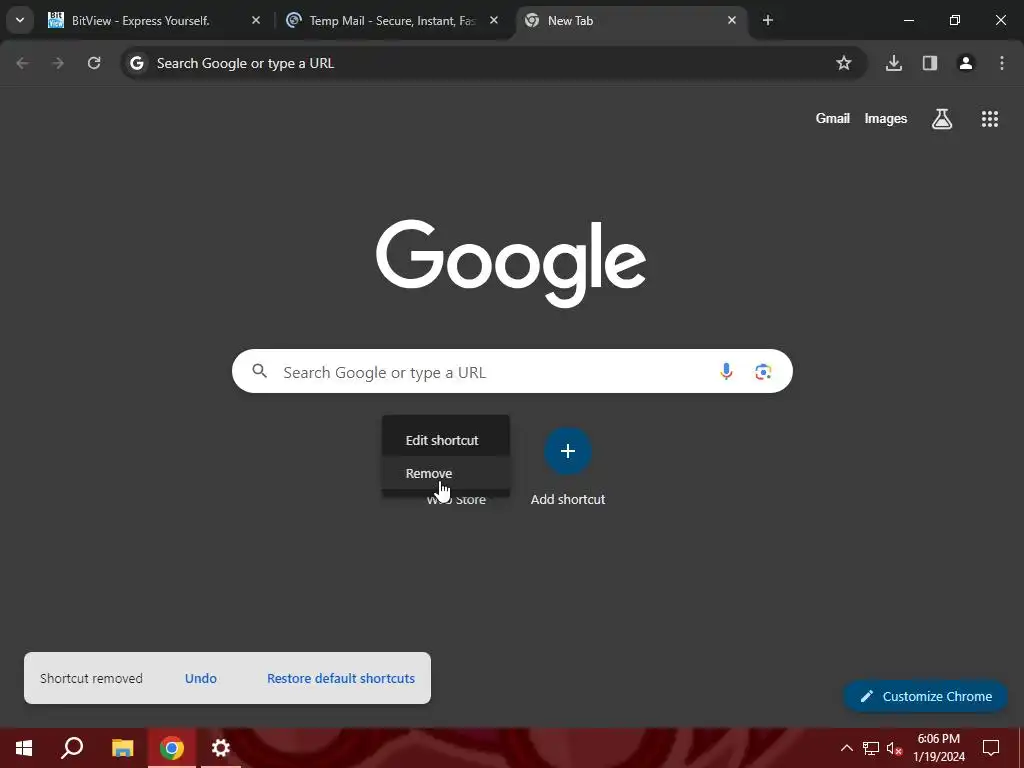The height and width of the screenshot is (768, 1024).
Task: Open the Chrome three-dot menu
Action: coord(1002,63)
